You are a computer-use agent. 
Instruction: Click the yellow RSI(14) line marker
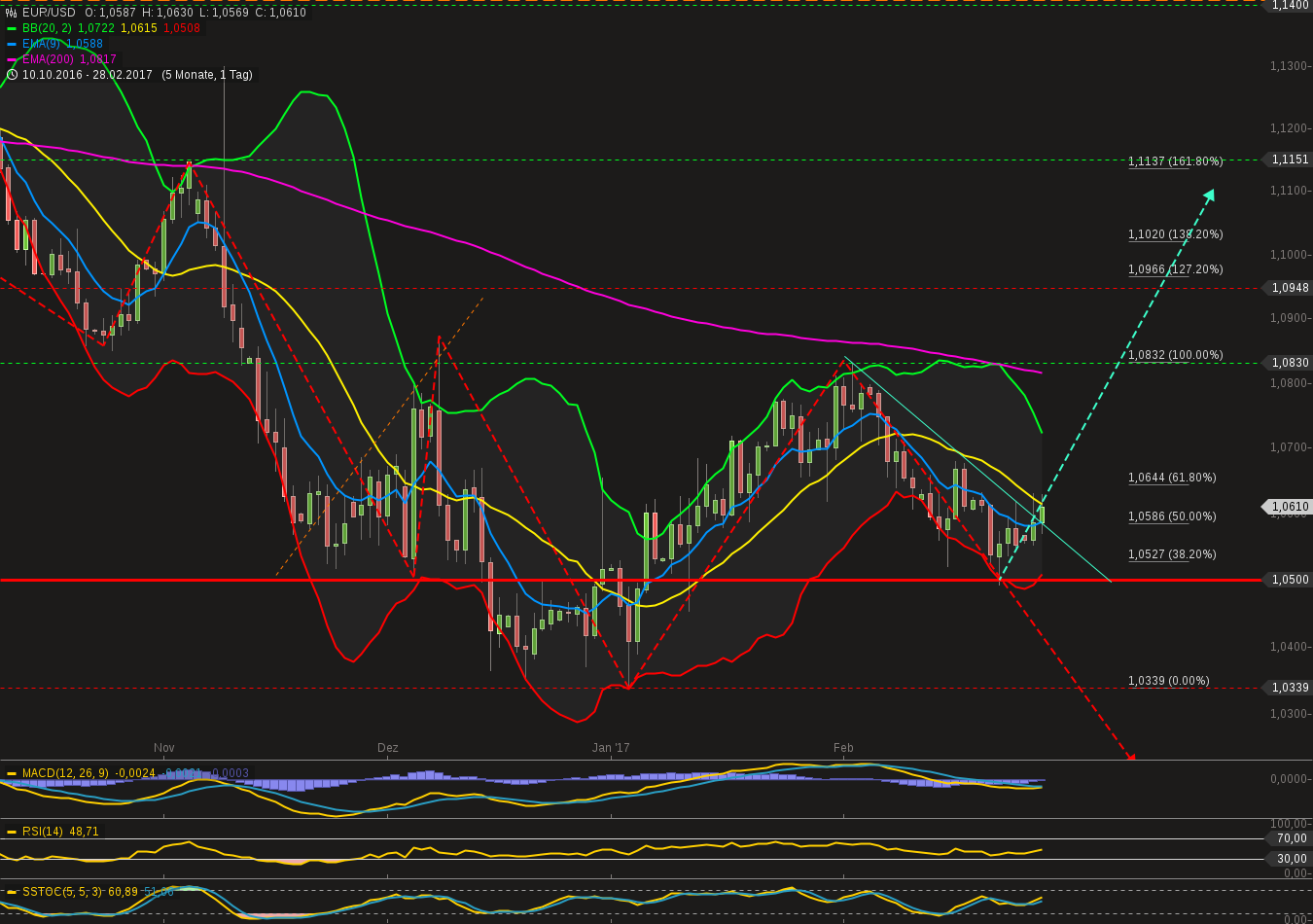pyautogui.click(x=12, y=832)
